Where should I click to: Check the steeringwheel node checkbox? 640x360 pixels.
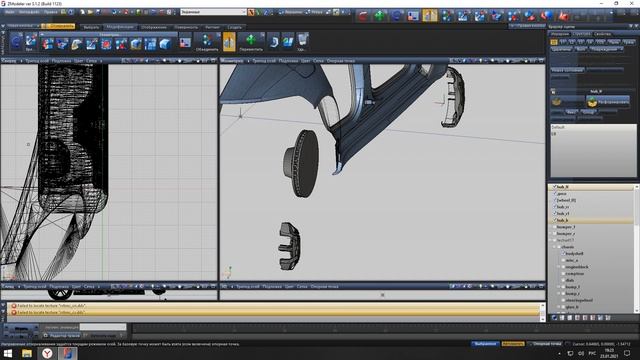click(x=563, y=300)
